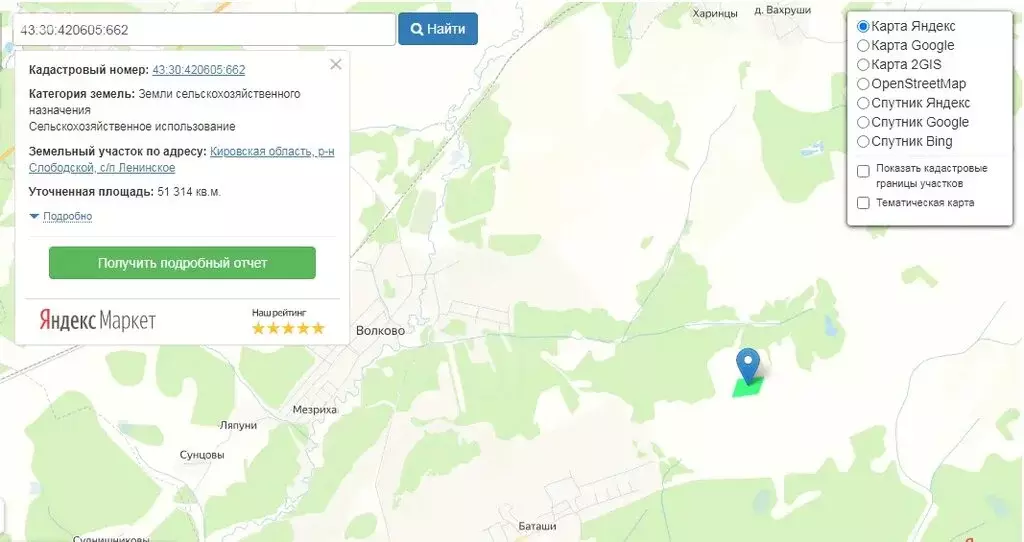Open the Кировская область address link
Viewport: 1024px width, 542px height.
point(270,152)
